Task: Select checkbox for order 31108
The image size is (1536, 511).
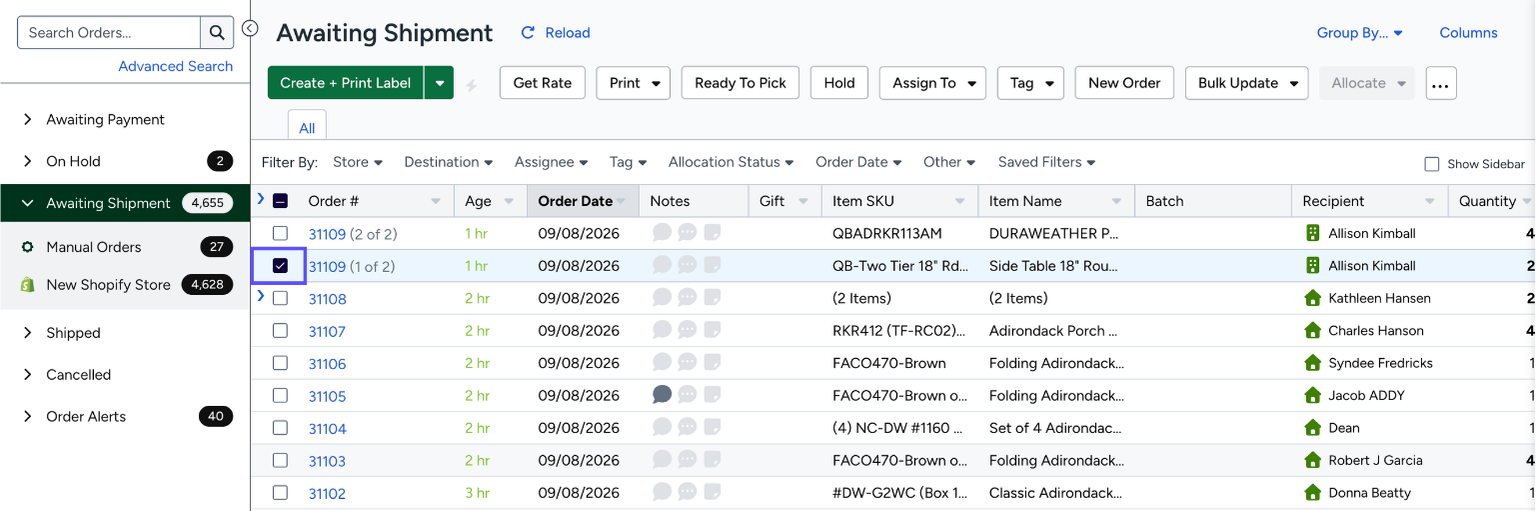Action: click(280, 298)
